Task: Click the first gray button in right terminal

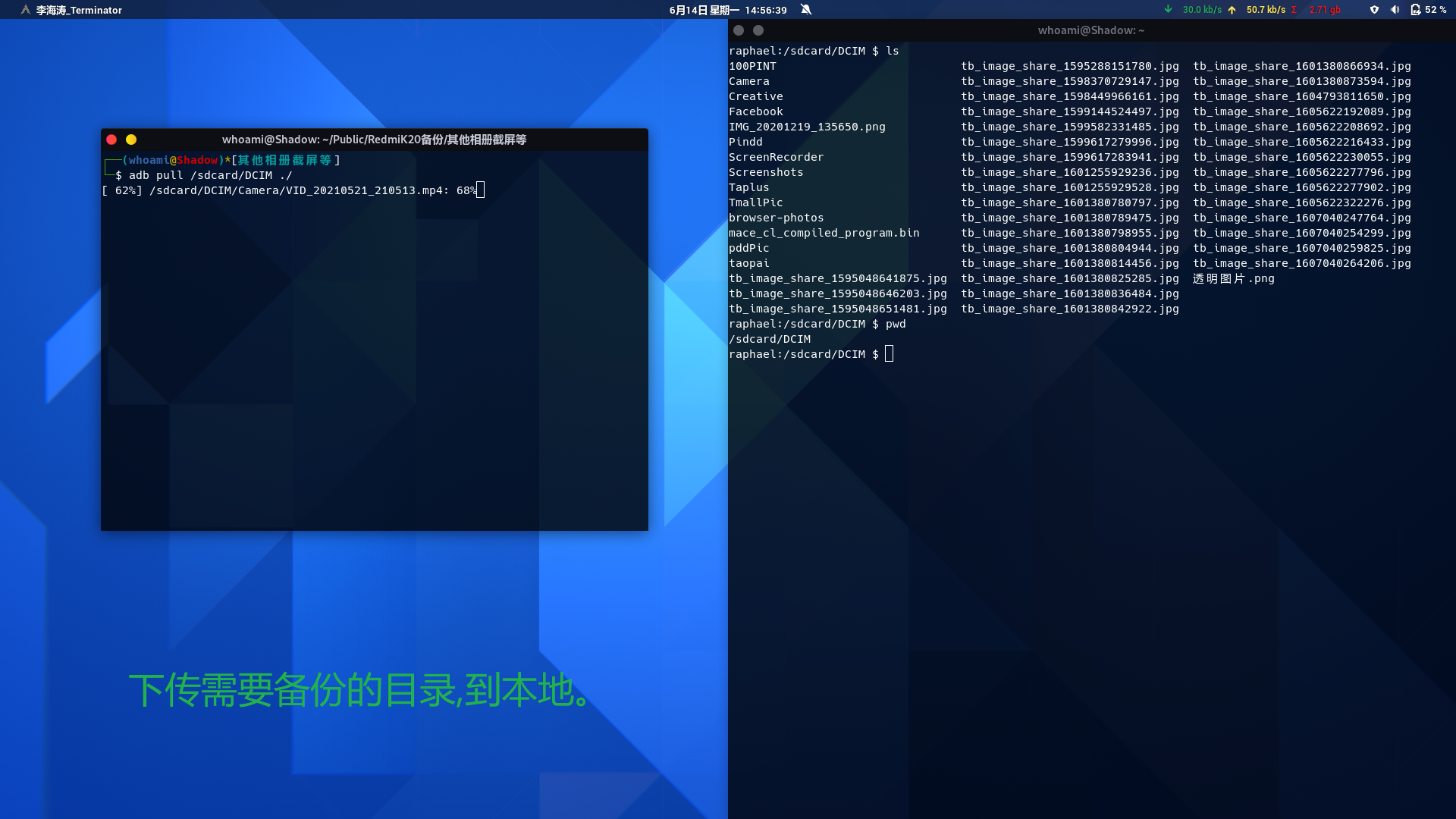Action: tap(739, 30)
